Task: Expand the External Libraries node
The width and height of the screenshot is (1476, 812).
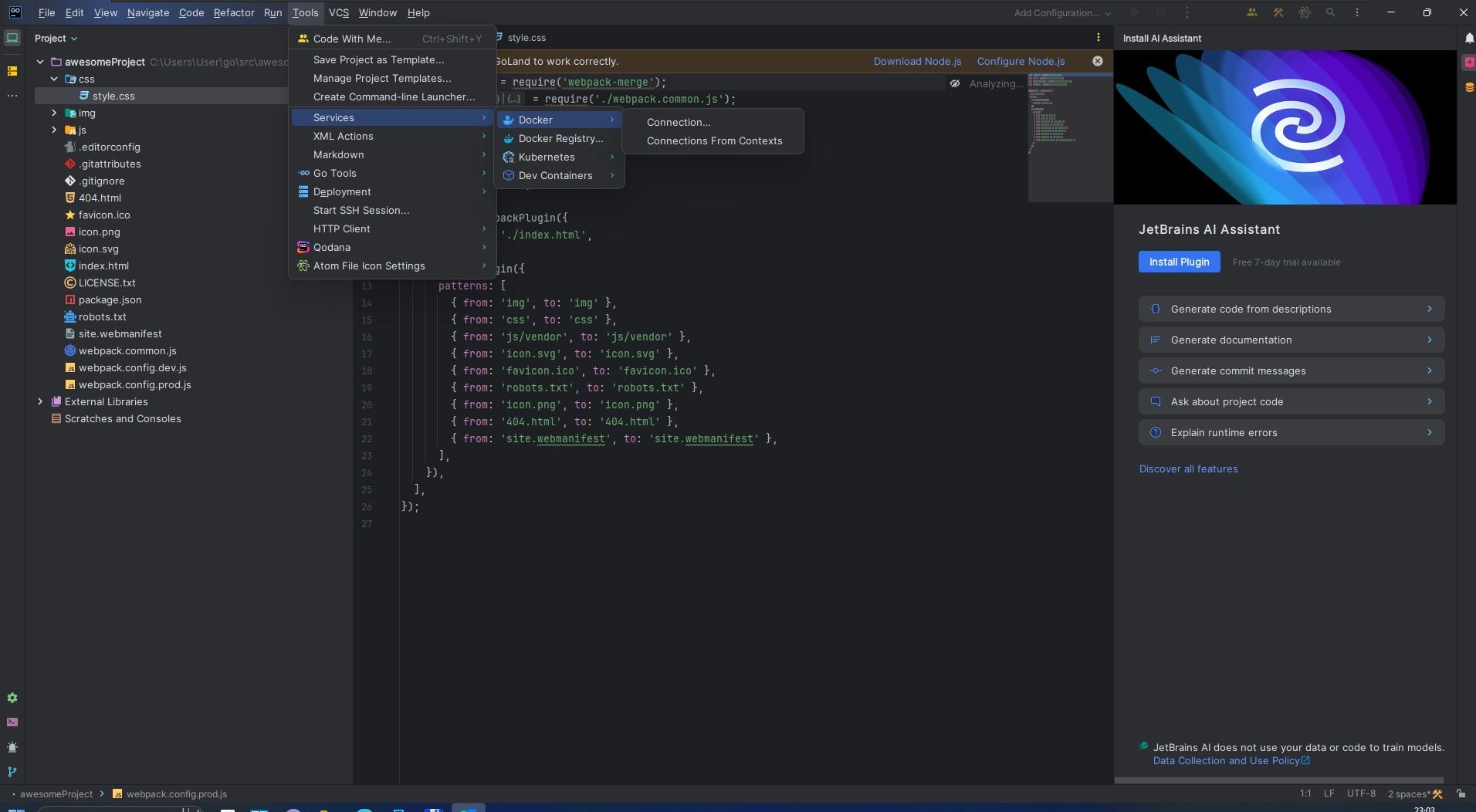Action: tap(40, 401)
